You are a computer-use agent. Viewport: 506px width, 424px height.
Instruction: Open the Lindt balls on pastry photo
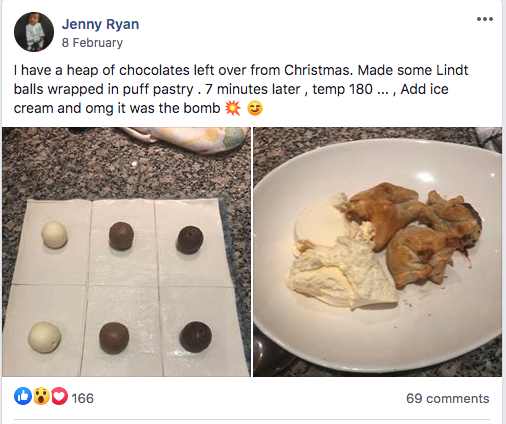pyautogui.click(x=126, y=252)
